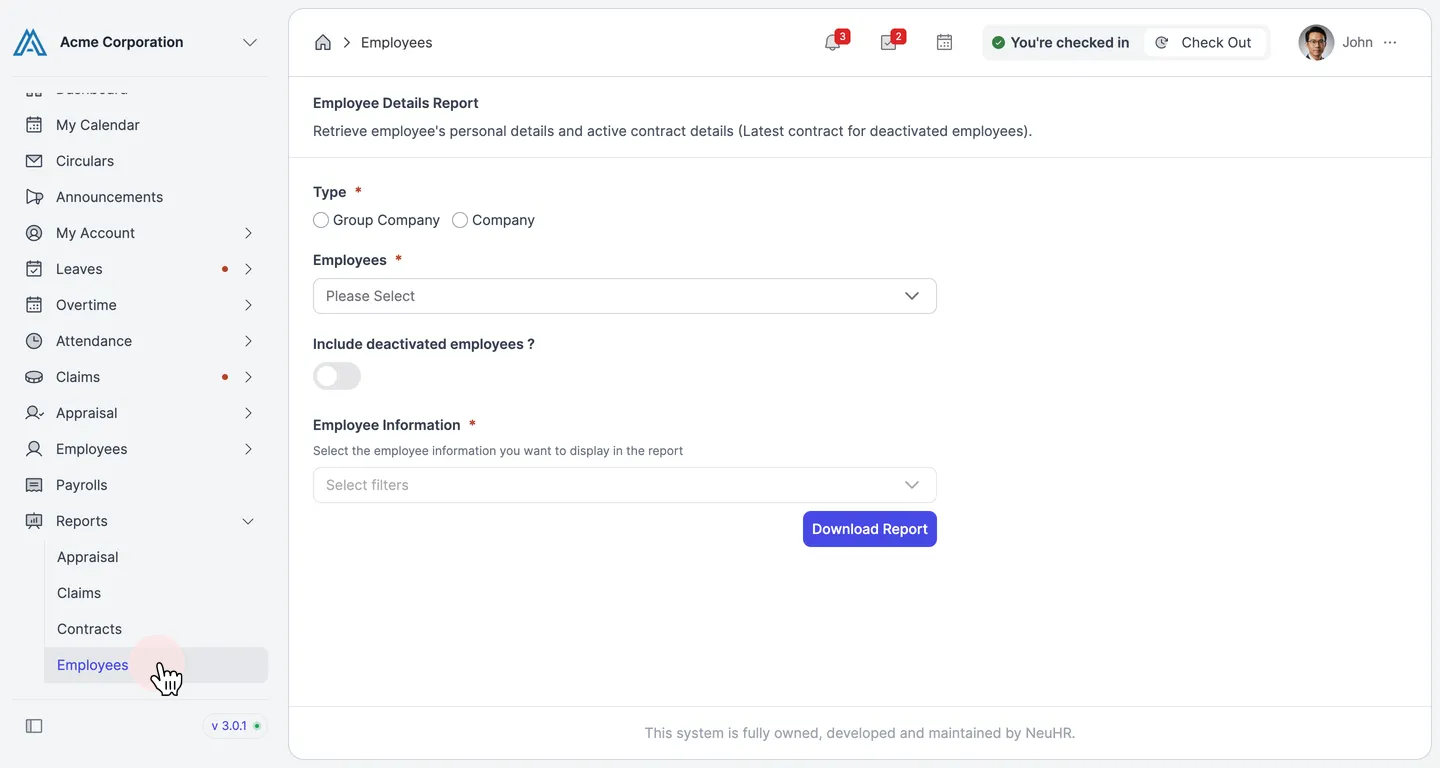Click the Overtime sidebar icon
The image size is (1440, 768).
click(x=34, y=305)
